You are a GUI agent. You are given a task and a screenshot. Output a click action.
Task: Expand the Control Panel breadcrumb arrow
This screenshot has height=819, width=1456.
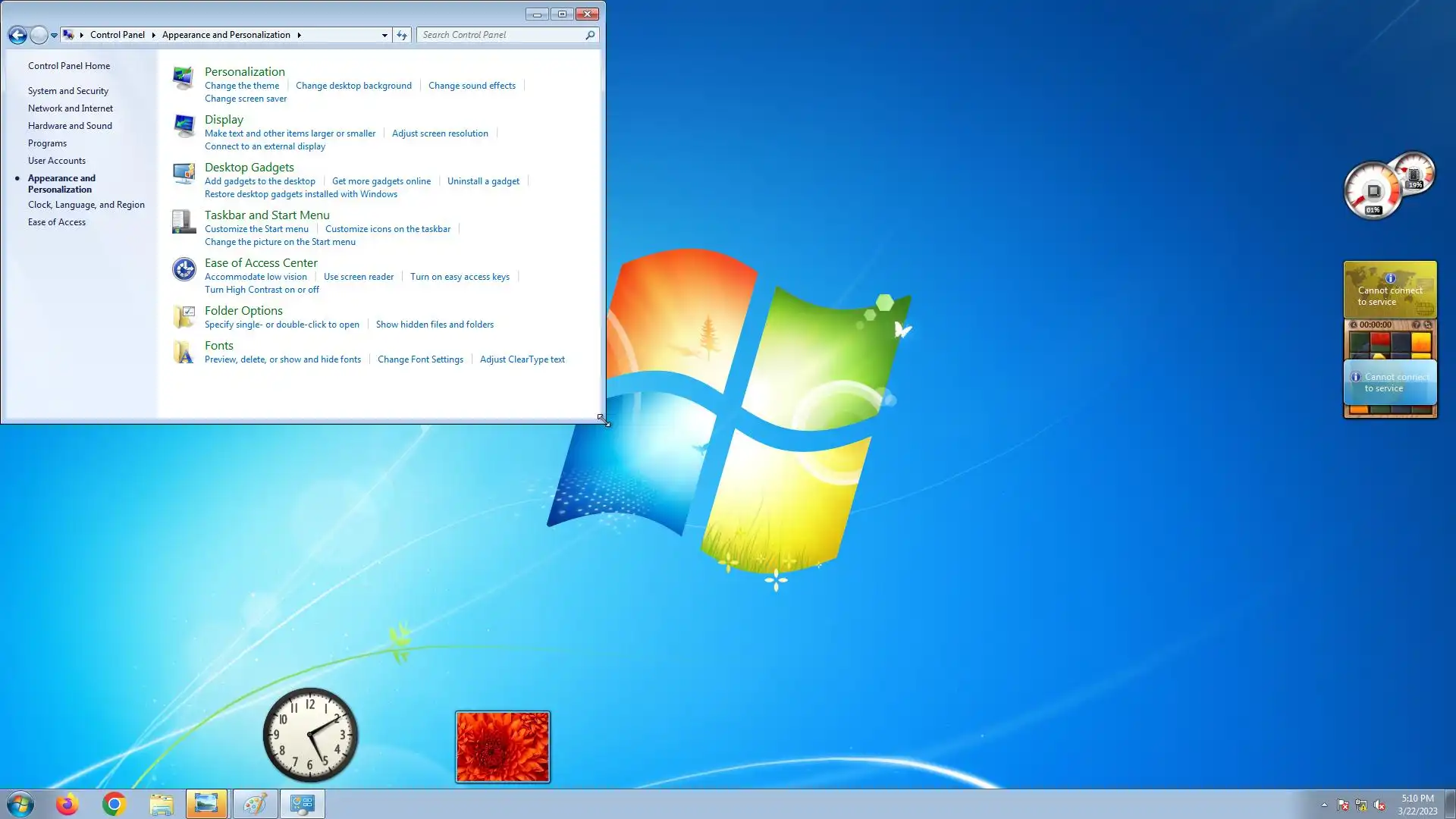tap(153, 35)
